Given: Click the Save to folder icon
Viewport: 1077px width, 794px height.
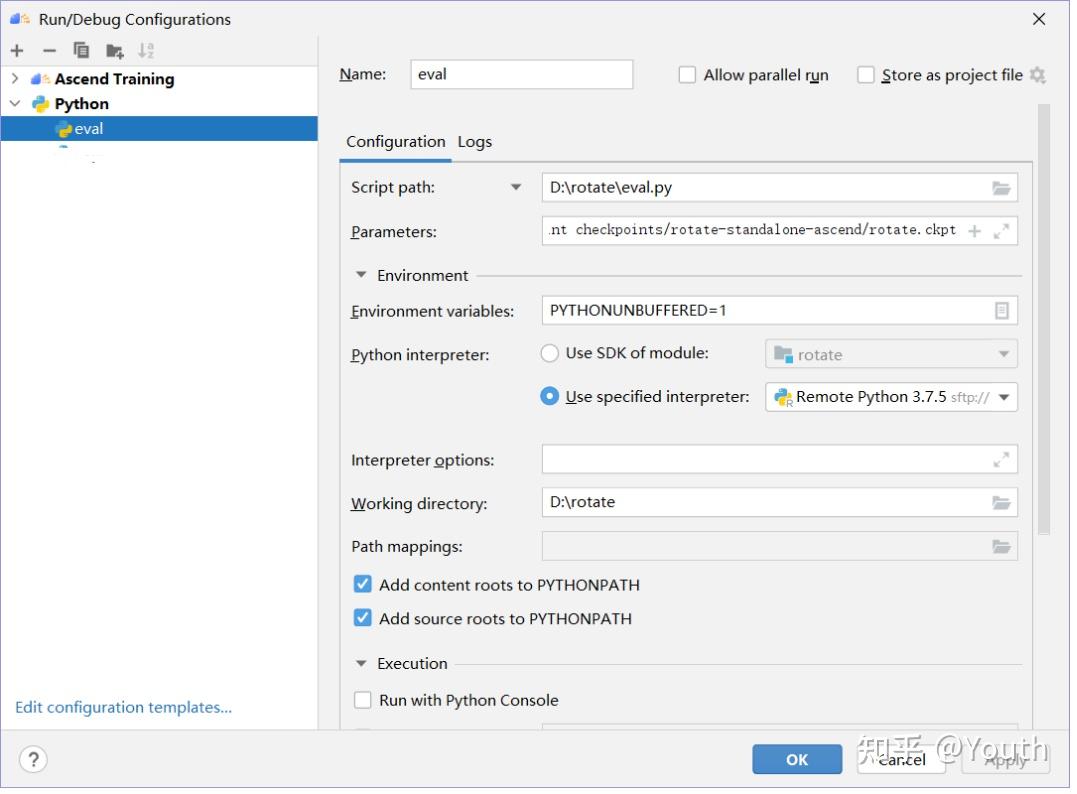Looking at the screenshot, I should [114, 51].
